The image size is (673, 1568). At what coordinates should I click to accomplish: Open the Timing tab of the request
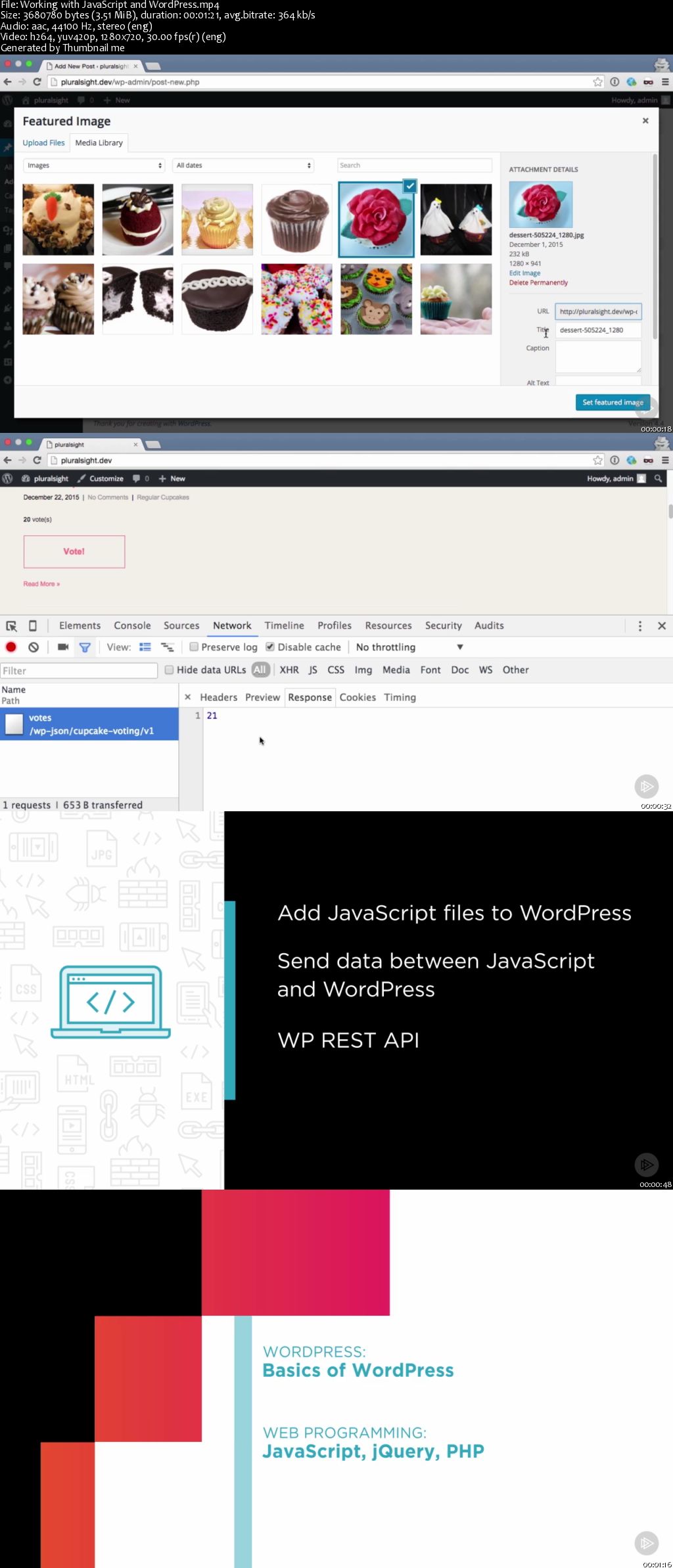click(x=400, y=697)
